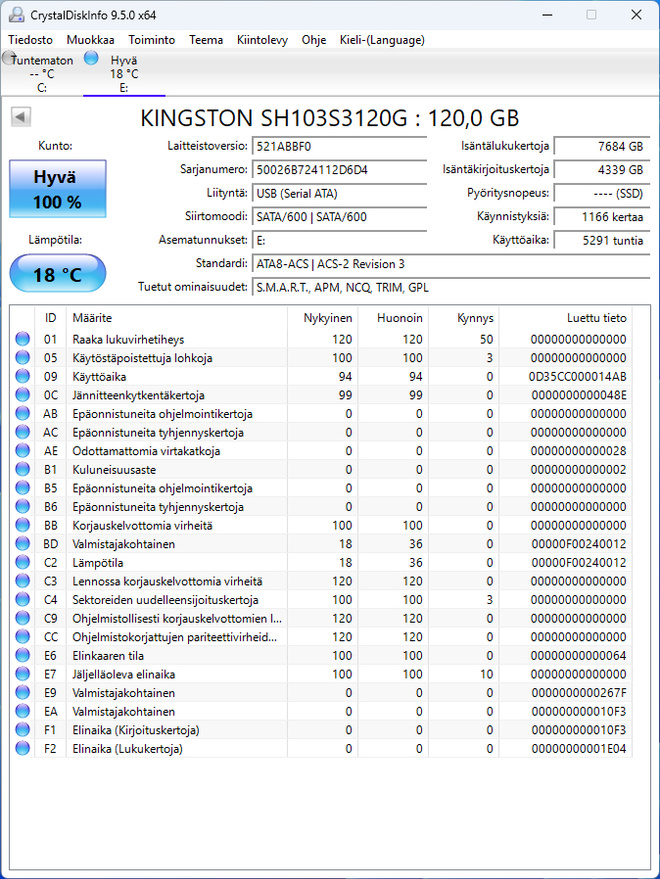660x879 pixels.
Task: Click status icon for attribute C3 row
Action: [x=22, y=581]
